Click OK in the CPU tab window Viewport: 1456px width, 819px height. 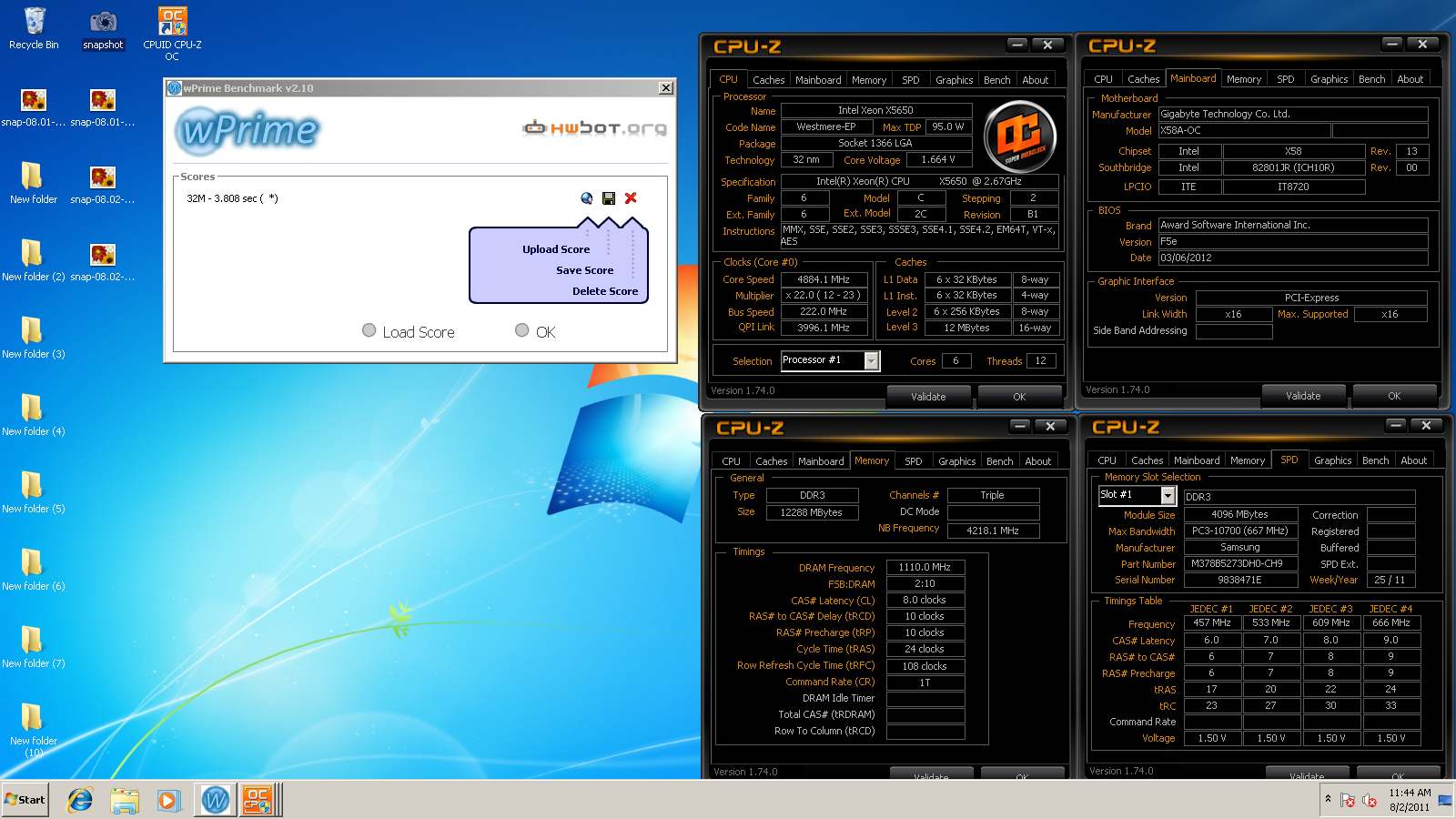(x=1019, y=397)
